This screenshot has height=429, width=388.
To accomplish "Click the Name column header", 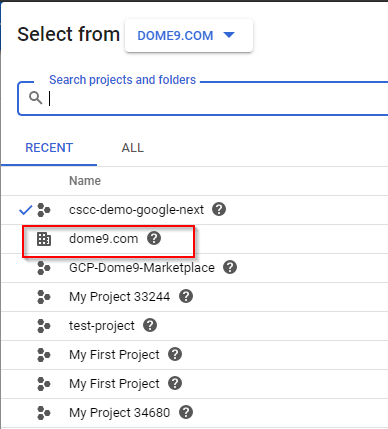I will 85,181.
